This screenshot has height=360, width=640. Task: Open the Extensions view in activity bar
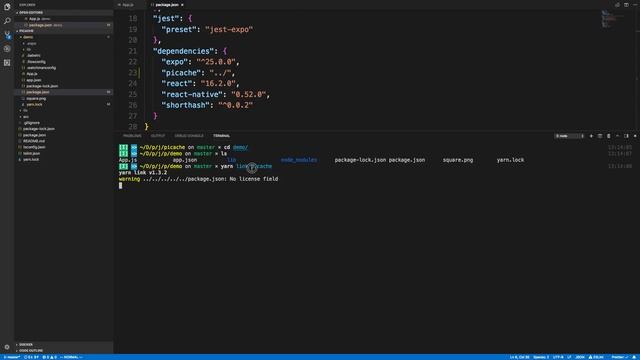(x=7, y=62)
